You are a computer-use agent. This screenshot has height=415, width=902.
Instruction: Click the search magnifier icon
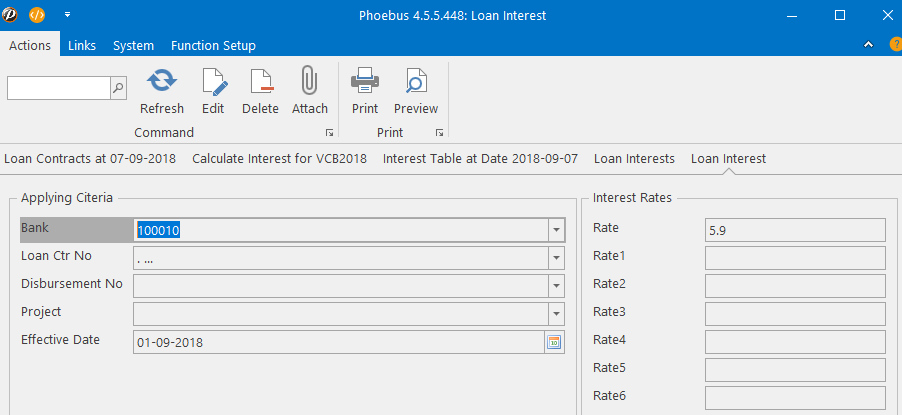click(118, 88)
